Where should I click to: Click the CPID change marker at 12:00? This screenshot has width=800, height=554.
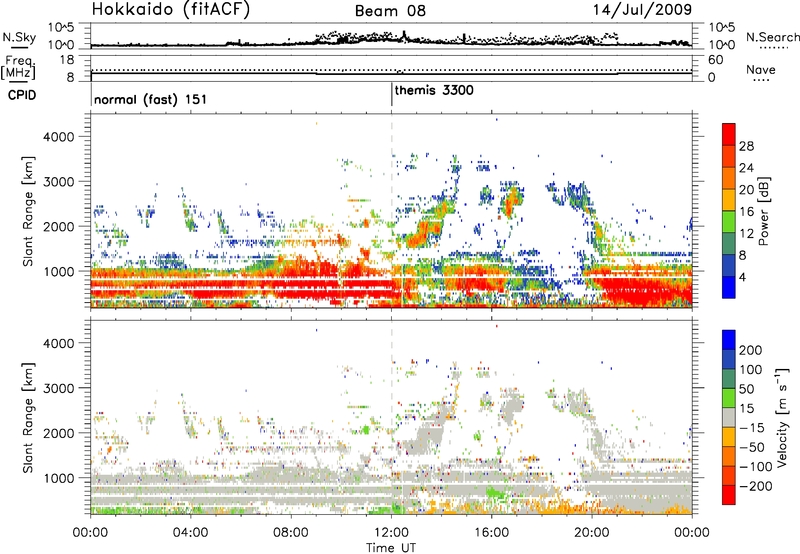point(392,94)
